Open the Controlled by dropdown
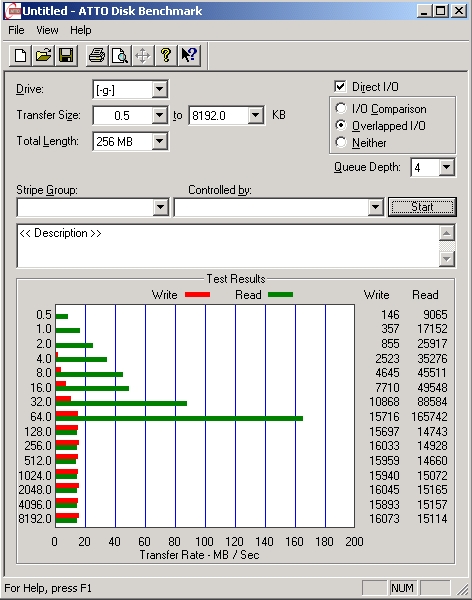 click(x=375, y=207)
